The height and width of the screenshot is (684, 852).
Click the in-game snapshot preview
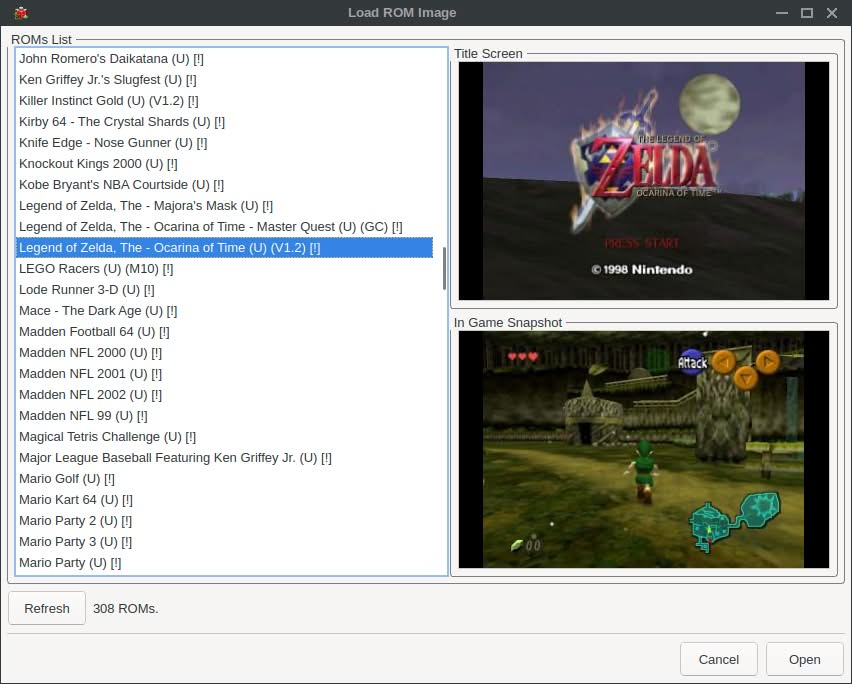(643, 450)
